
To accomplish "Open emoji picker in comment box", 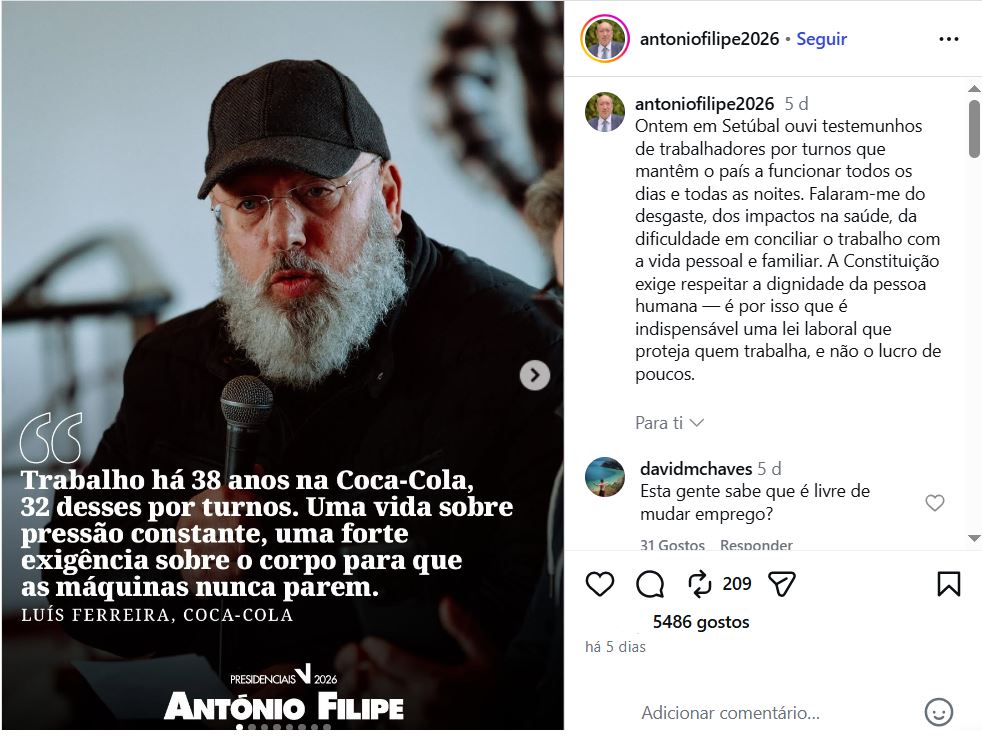I will 938,712.
